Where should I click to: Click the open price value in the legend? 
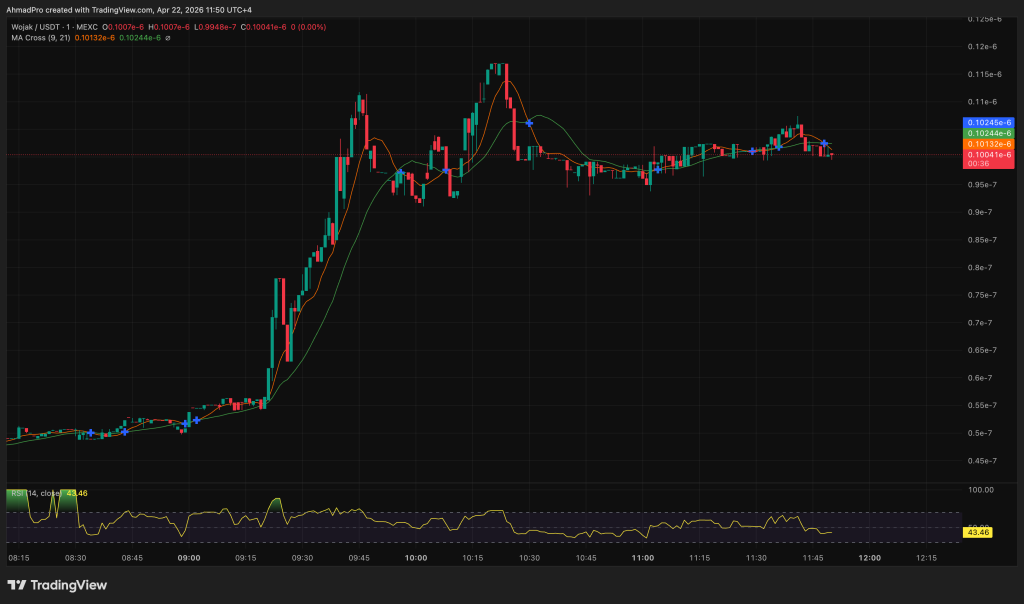[x=125, y=27]
